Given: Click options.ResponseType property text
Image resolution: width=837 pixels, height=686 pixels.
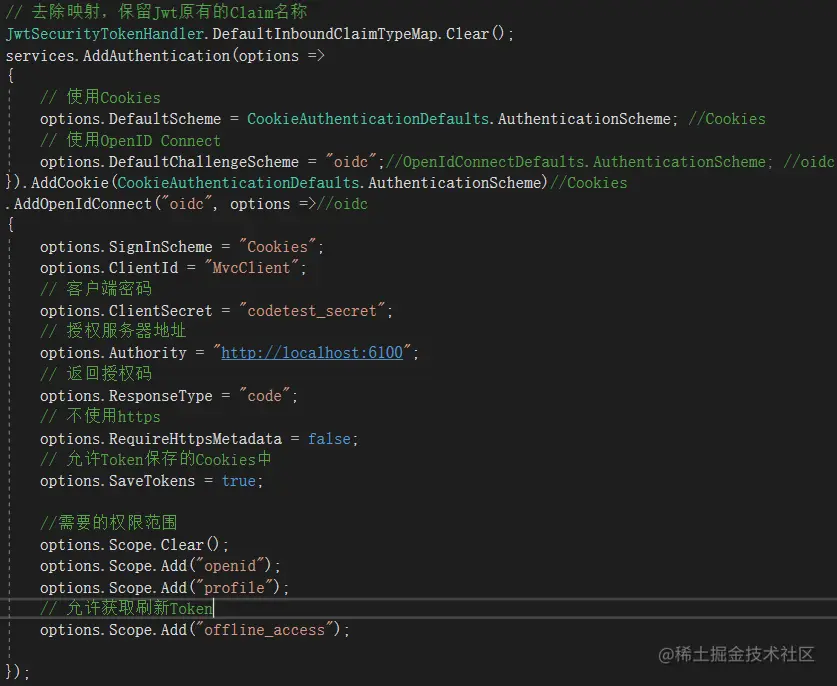Looking at the screenshot, I should [x=126, y=396].
